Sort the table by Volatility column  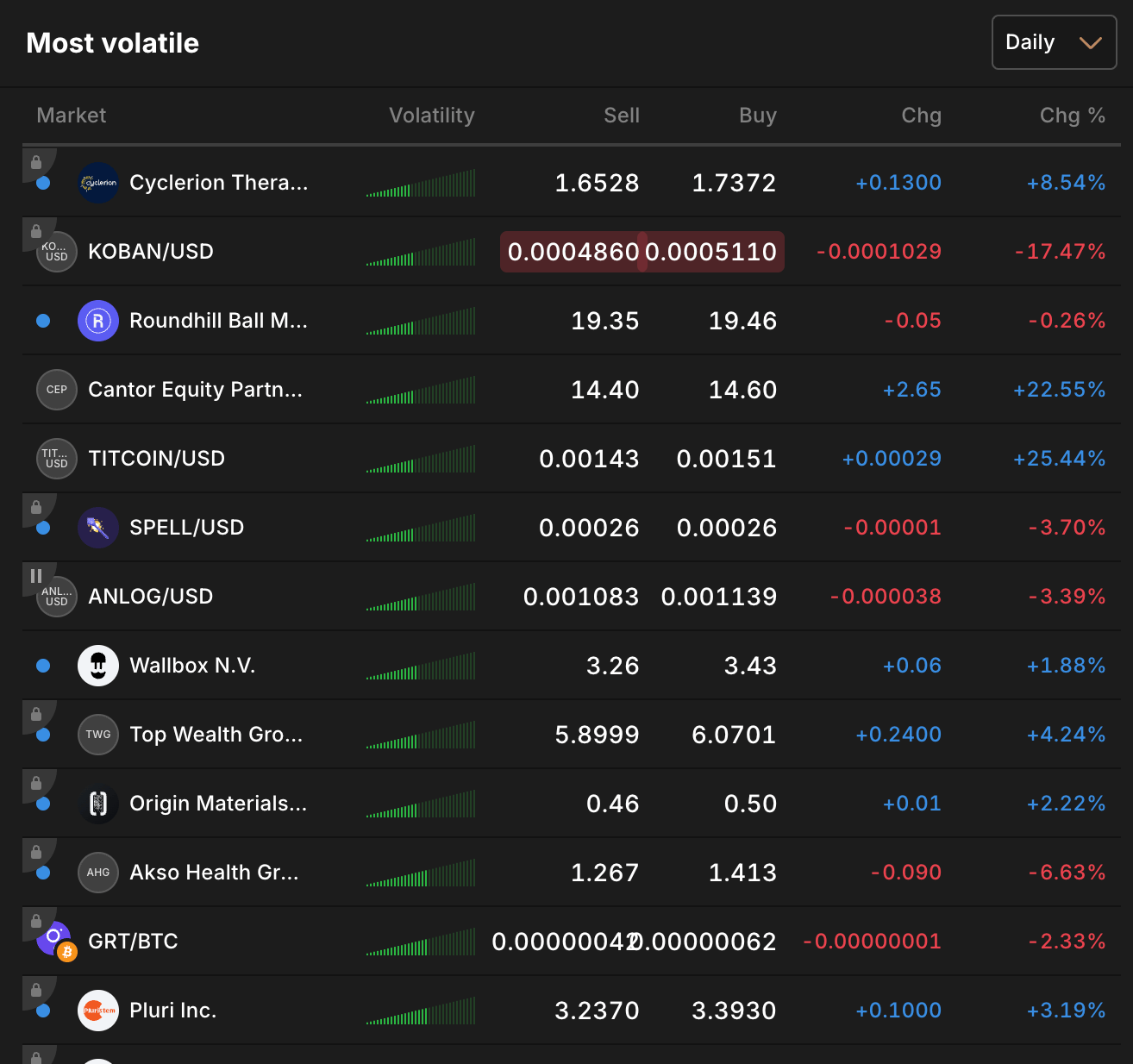click(431, 116)
